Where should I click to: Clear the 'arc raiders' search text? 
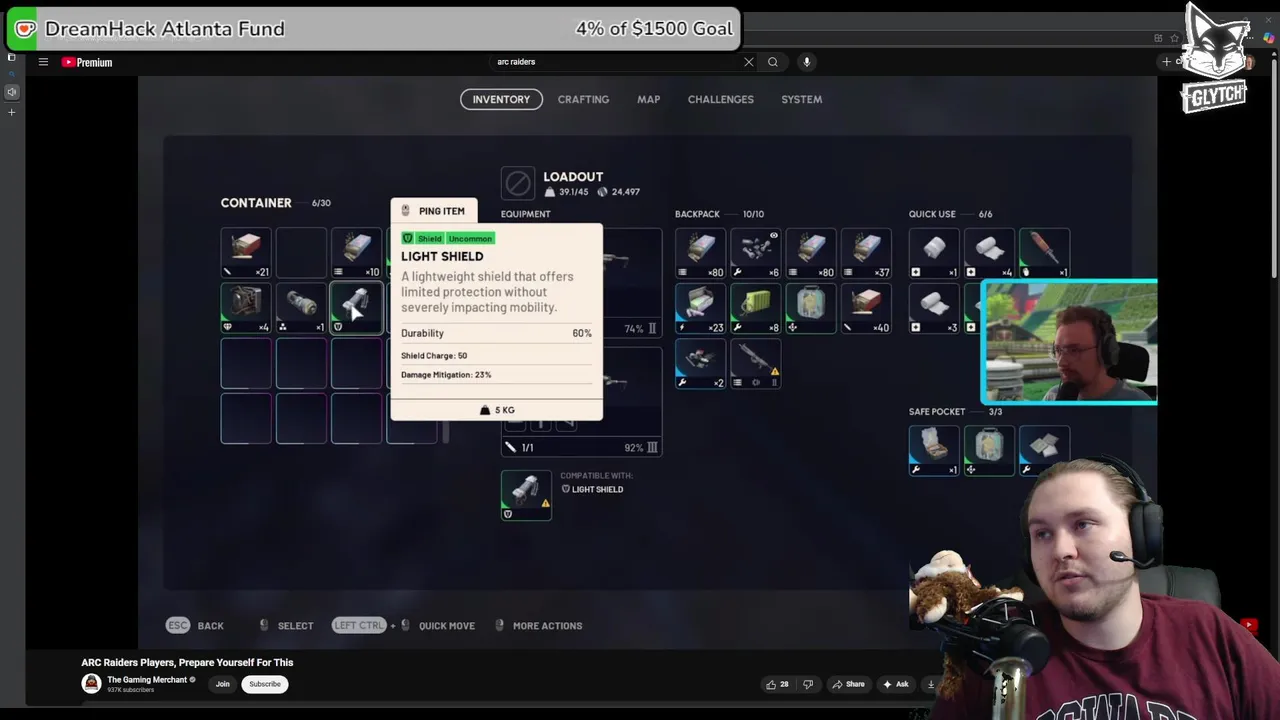click(748, 62)
